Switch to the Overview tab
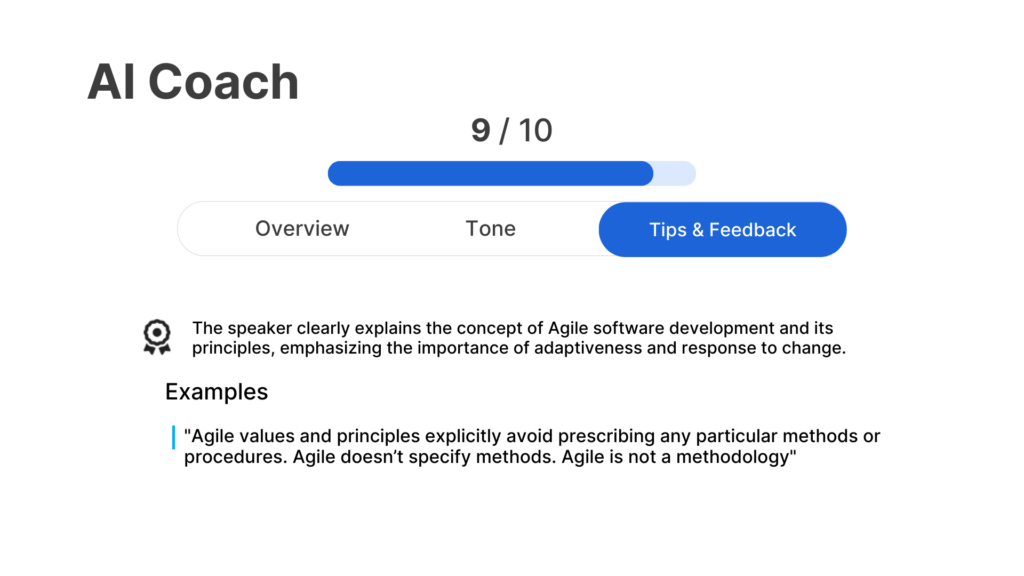The width and height of the screenshot is (1024, 576). (x=302, y=229)
